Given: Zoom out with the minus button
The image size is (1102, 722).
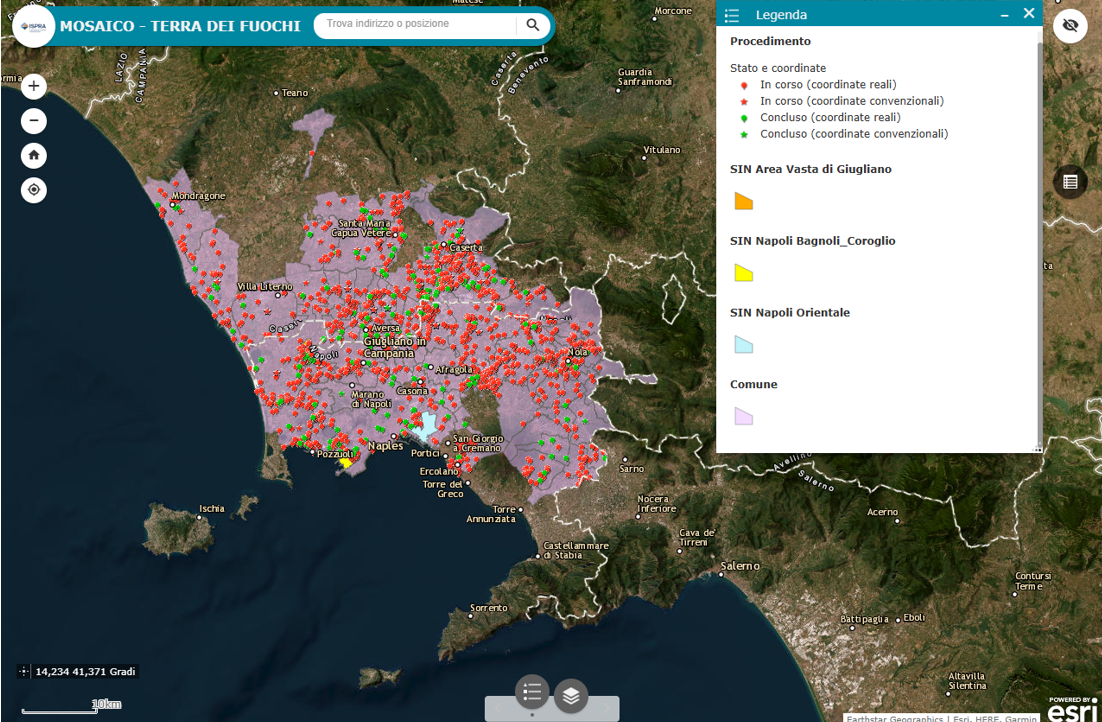Looking at the screenshot, I should point(34,121).
